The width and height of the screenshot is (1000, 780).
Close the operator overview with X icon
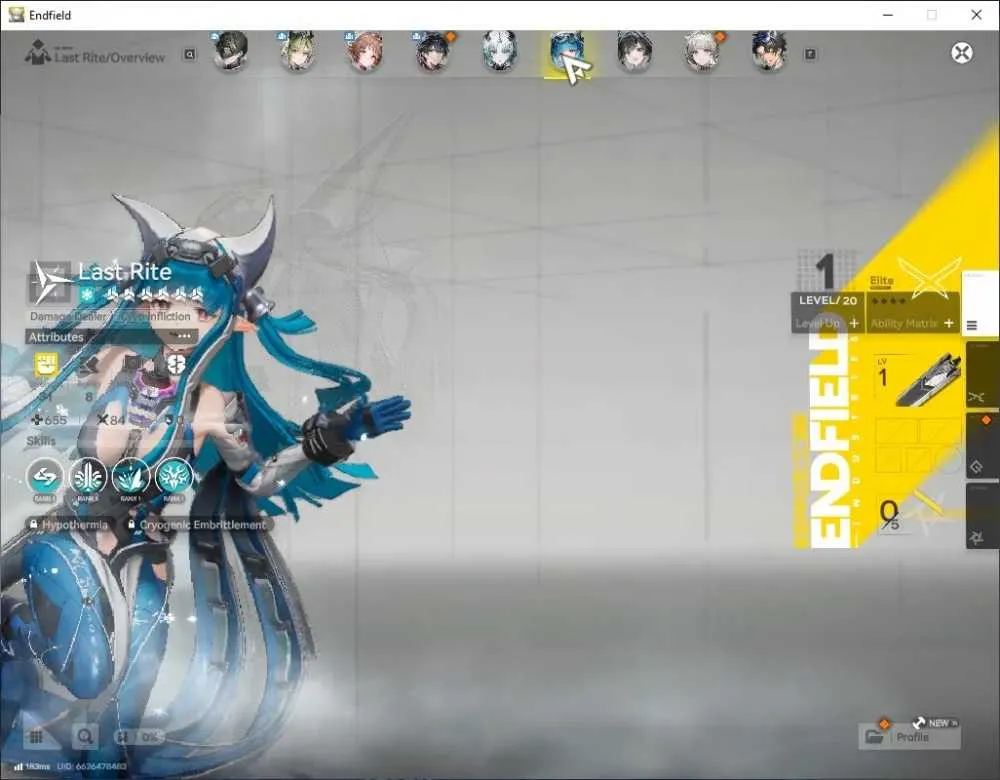click(x=962, y=52)
